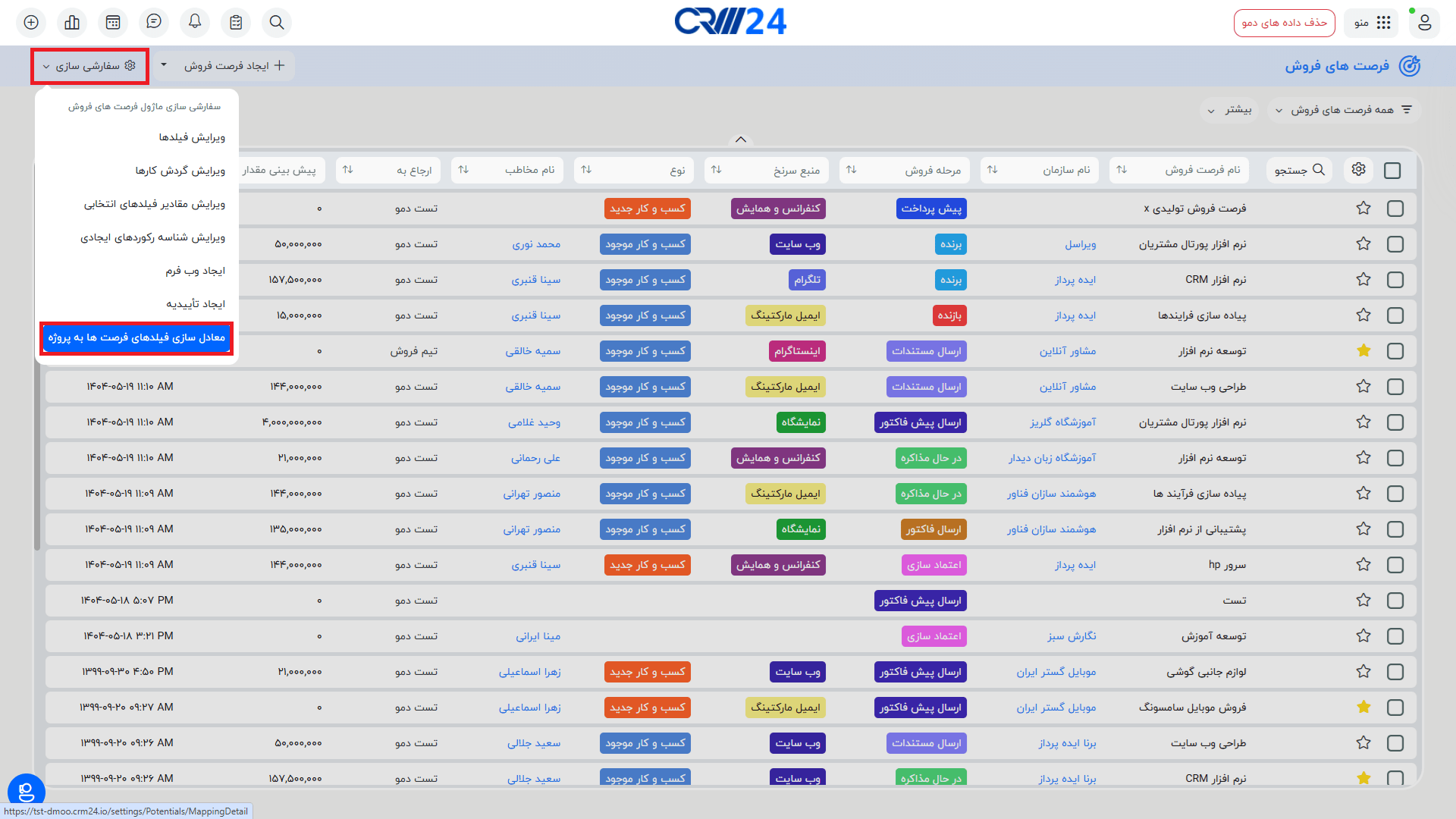Select ایجاد وب فرم menu item
Screen dimensions: 1456x819
point(195,271)
